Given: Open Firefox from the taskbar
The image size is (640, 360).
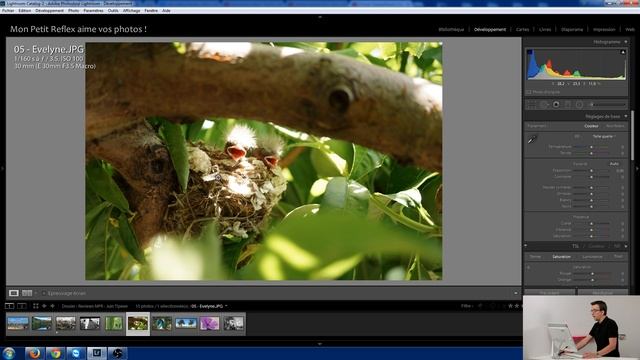Looking at the screenshot, I should (x=34, y=353).
